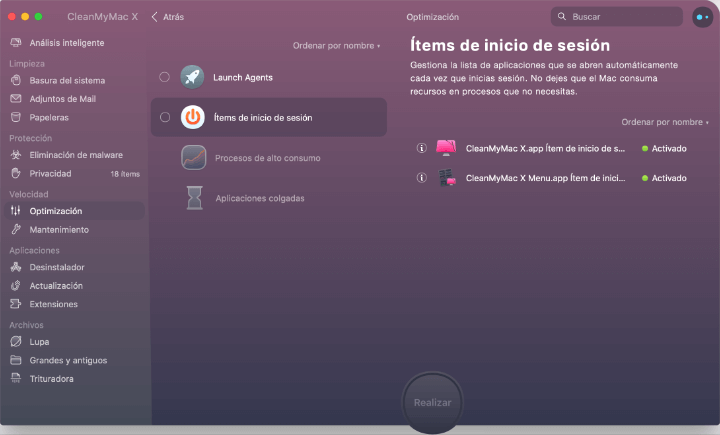Open the right panel Ordenar por nombre dropdown
Screen dimensions: 720x435
pyautogui.click(x=665, y=122)
